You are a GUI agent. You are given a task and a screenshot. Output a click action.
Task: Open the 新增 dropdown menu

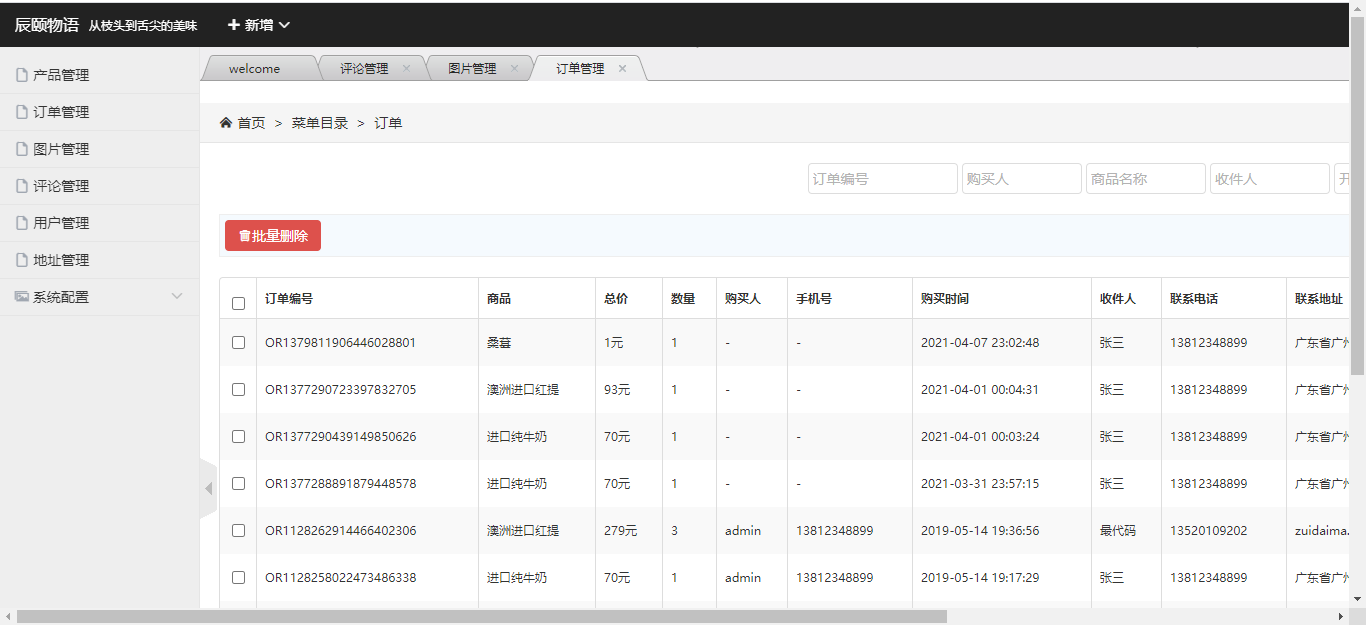click(x=259, y=25)
